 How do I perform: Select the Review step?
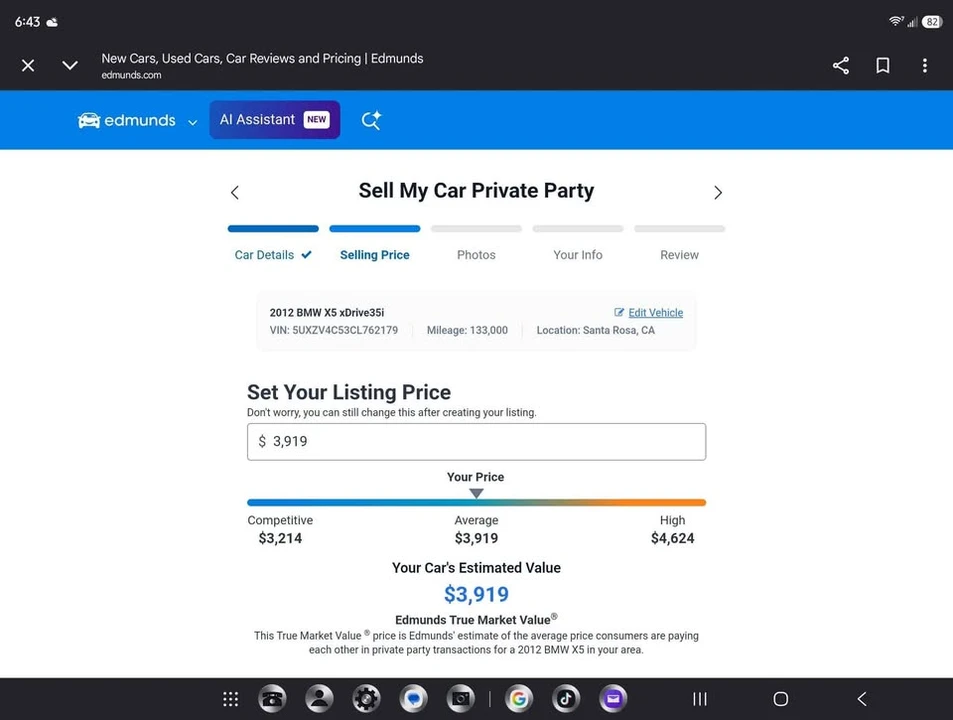click(x=679, y=255)
